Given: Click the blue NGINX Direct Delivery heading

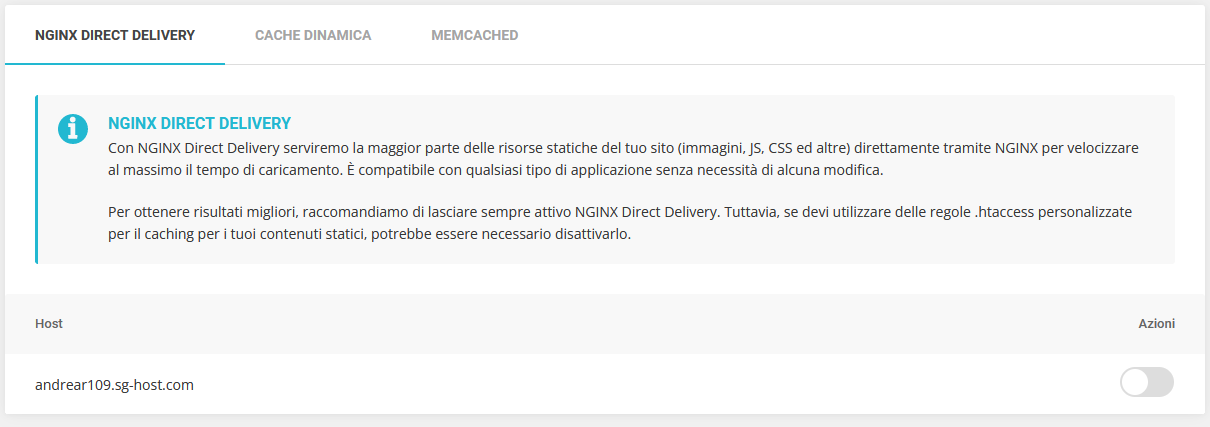Looking at the screenshot, I should tap(199, 123).
